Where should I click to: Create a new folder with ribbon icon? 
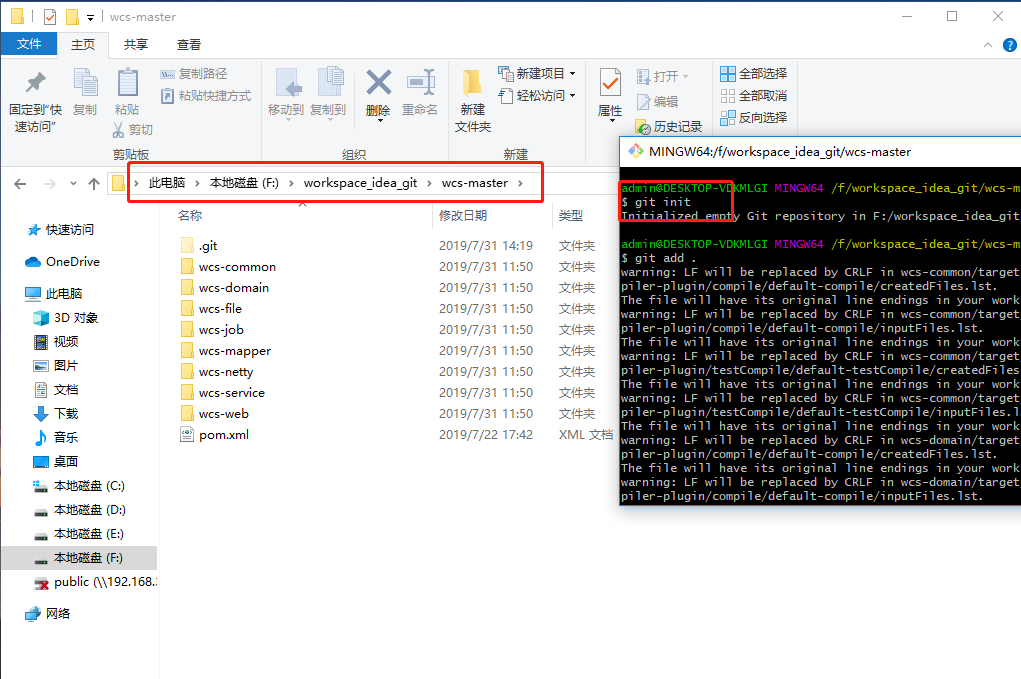473,85
